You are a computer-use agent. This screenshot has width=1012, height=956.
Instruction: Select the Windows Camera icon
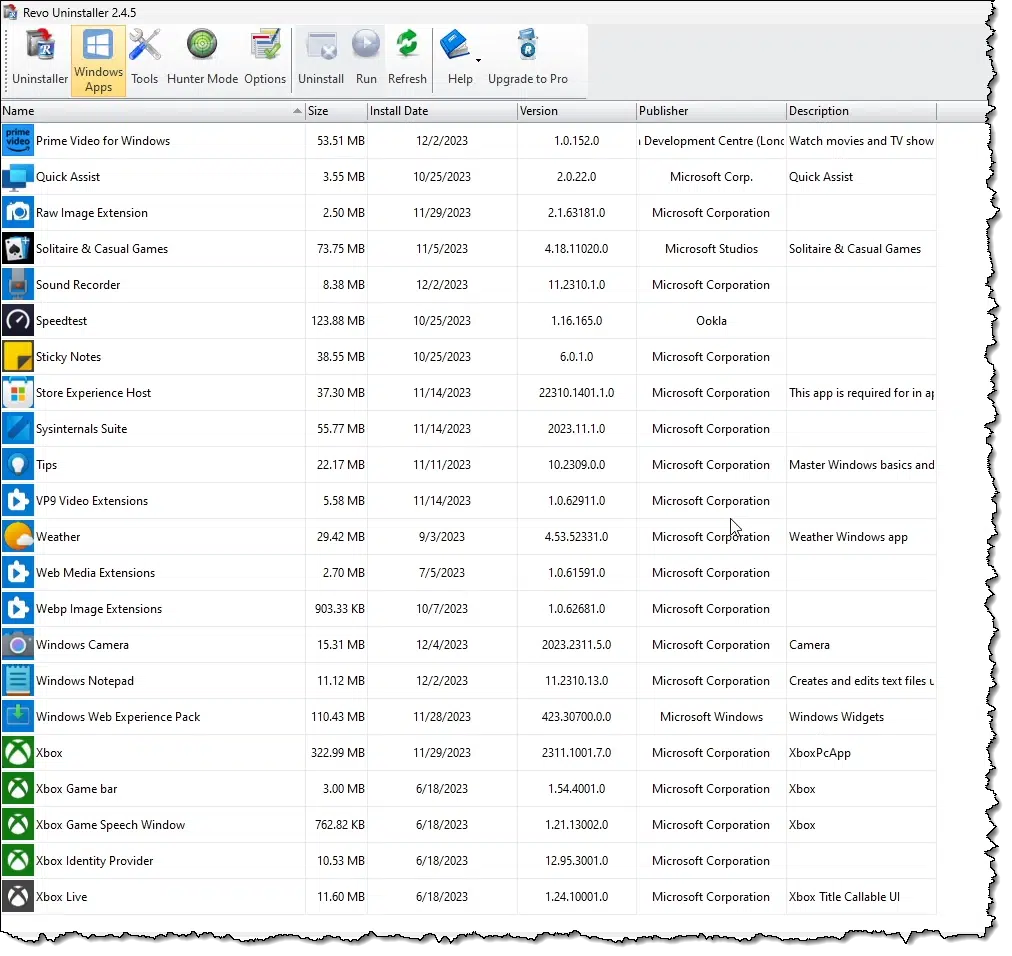(18, 645)
